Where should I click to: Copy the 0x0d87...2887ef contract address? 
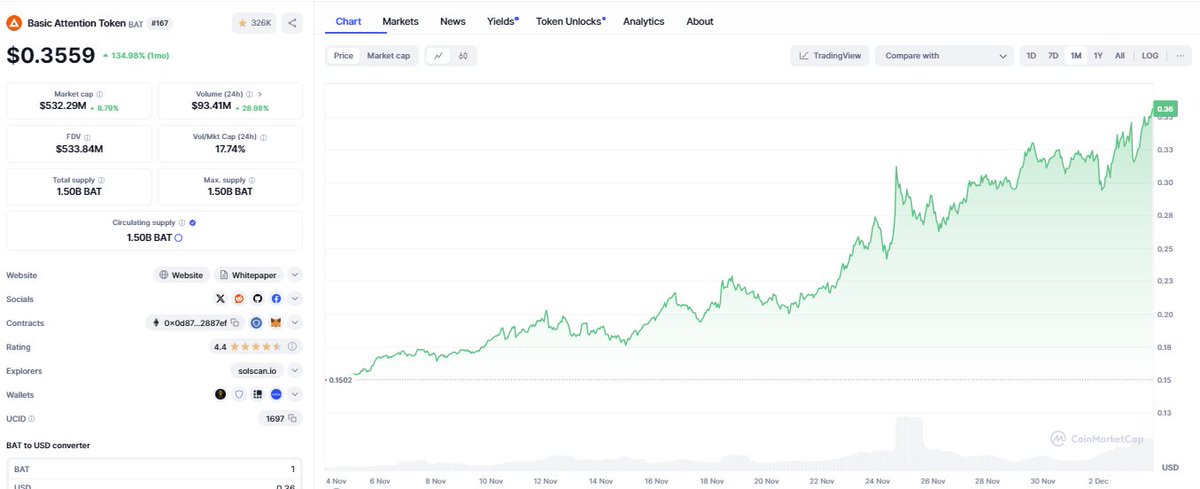(235, 323)
